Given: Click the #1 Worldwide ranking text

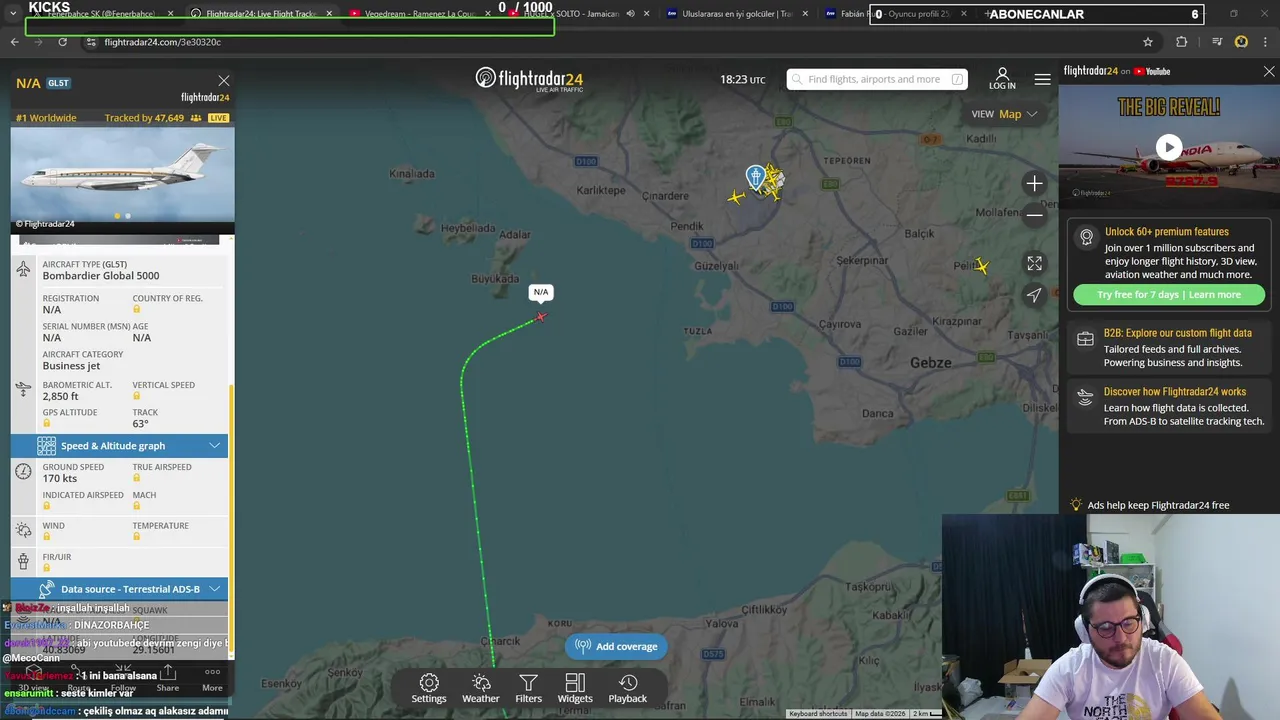Looking at the screenshot, I should pyautogui.click(x=46, y=118).
